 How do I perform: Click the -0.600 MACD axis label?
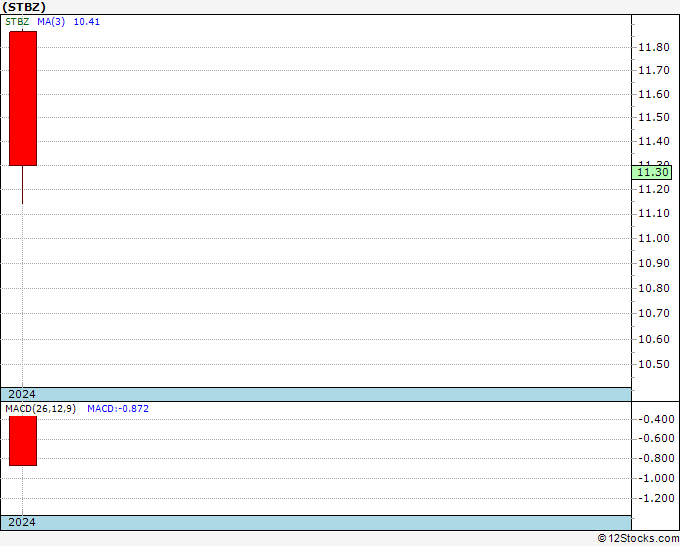point(656,438)
